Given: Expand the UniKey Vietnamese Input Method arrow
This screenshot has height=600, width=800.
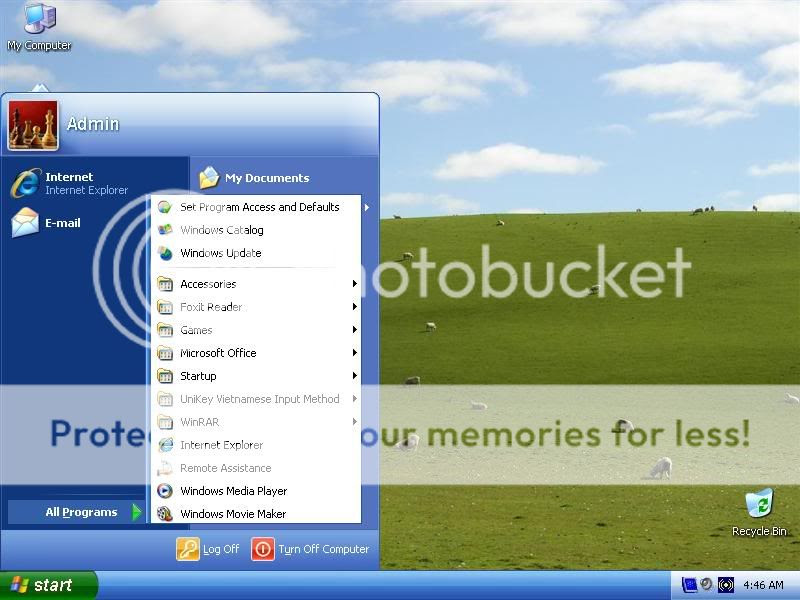Looking at the screenshot, I should (355, 399).
